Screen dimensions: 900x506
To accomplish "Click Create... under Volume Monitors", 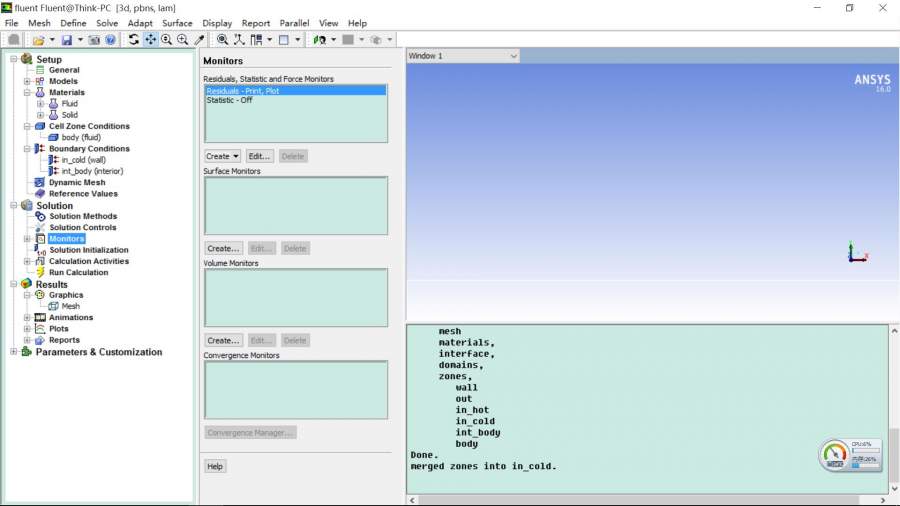I will tap(223, 340).
